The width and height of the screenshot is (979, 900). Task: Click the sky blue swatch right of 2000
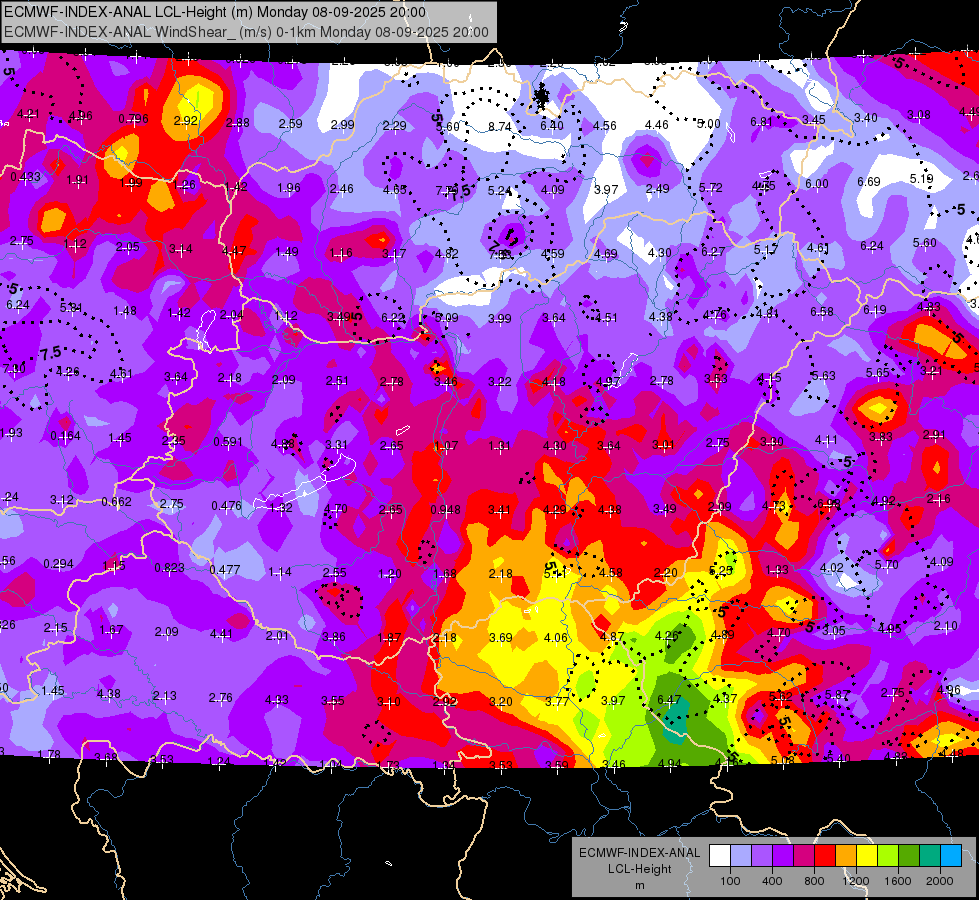pyautogui.click(x=950, y=856)
